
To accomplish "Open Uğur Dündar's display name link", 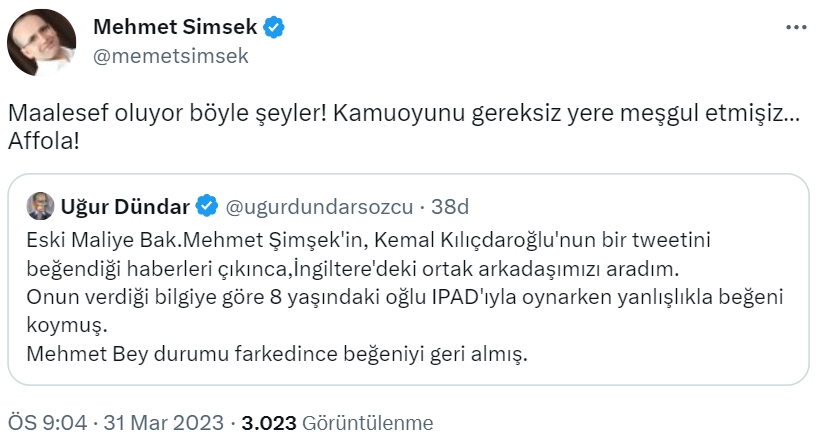I will coord(126,207).
